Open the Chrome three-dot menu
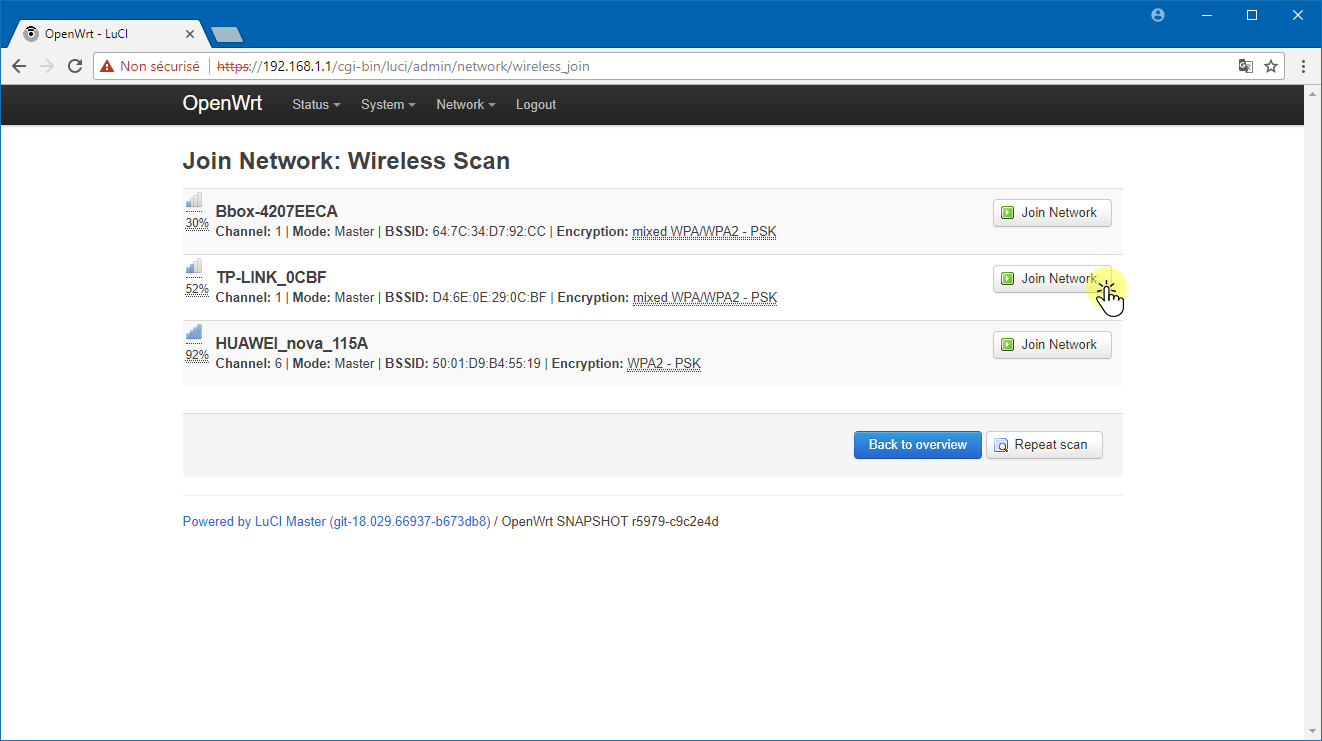Image resolution: width=1322 pixels, height=741 pixels. tap(1303, 66)
